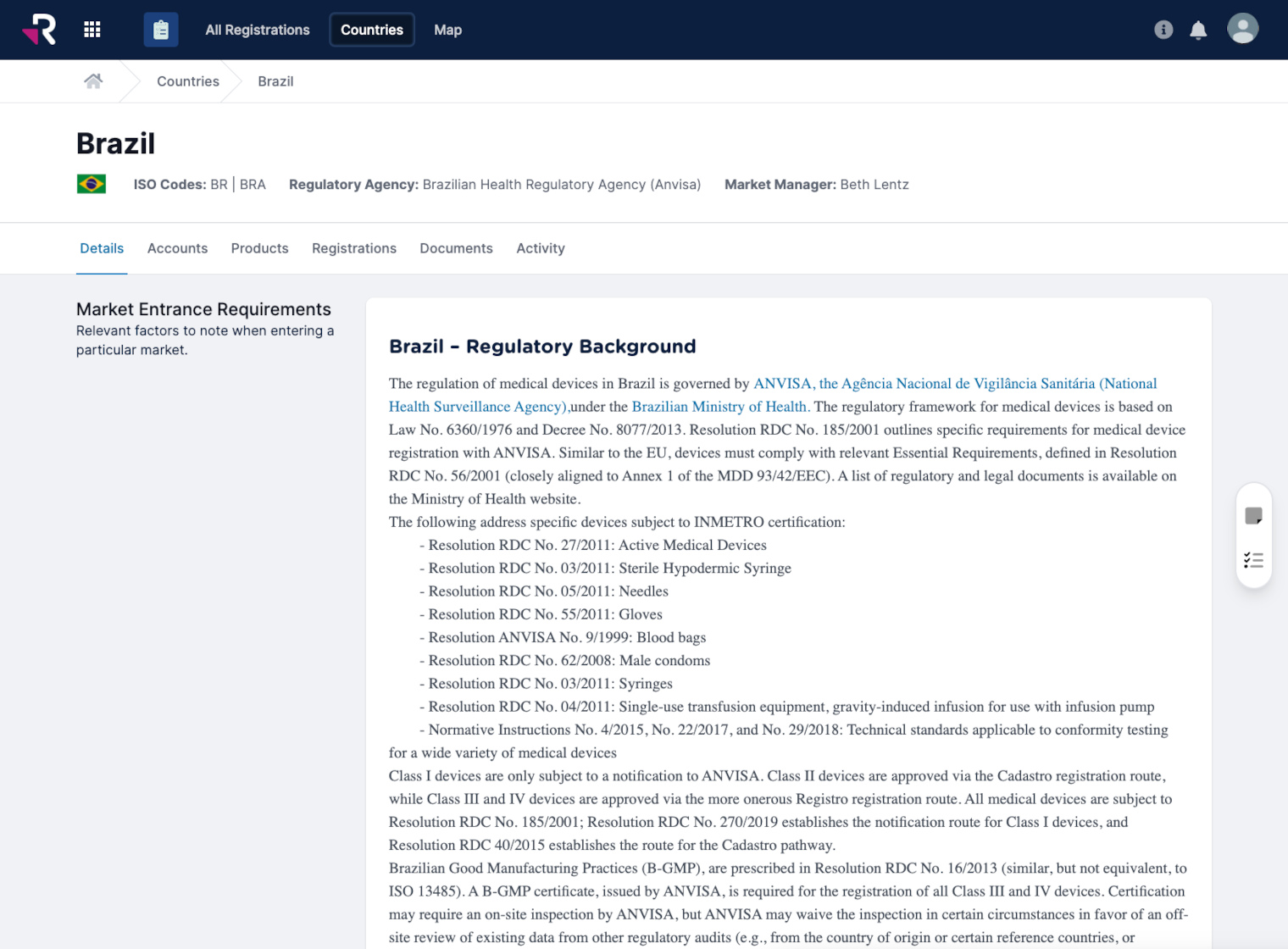This screenshot has height=949, width=1288.
Task: Open the notes panel icon on the right
Action: pyautogui.click(x=1253, y=513)
